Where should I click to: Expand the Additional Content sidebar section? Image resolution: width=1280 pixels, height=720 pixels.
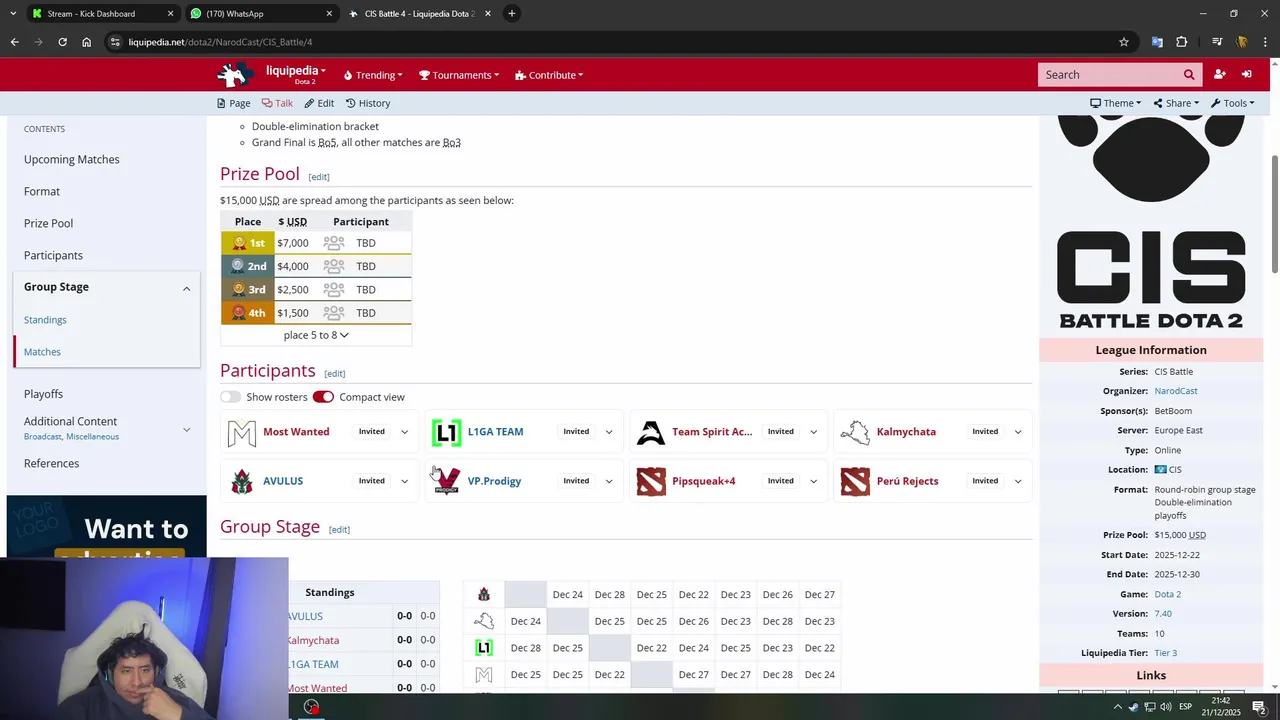[186, 429]
